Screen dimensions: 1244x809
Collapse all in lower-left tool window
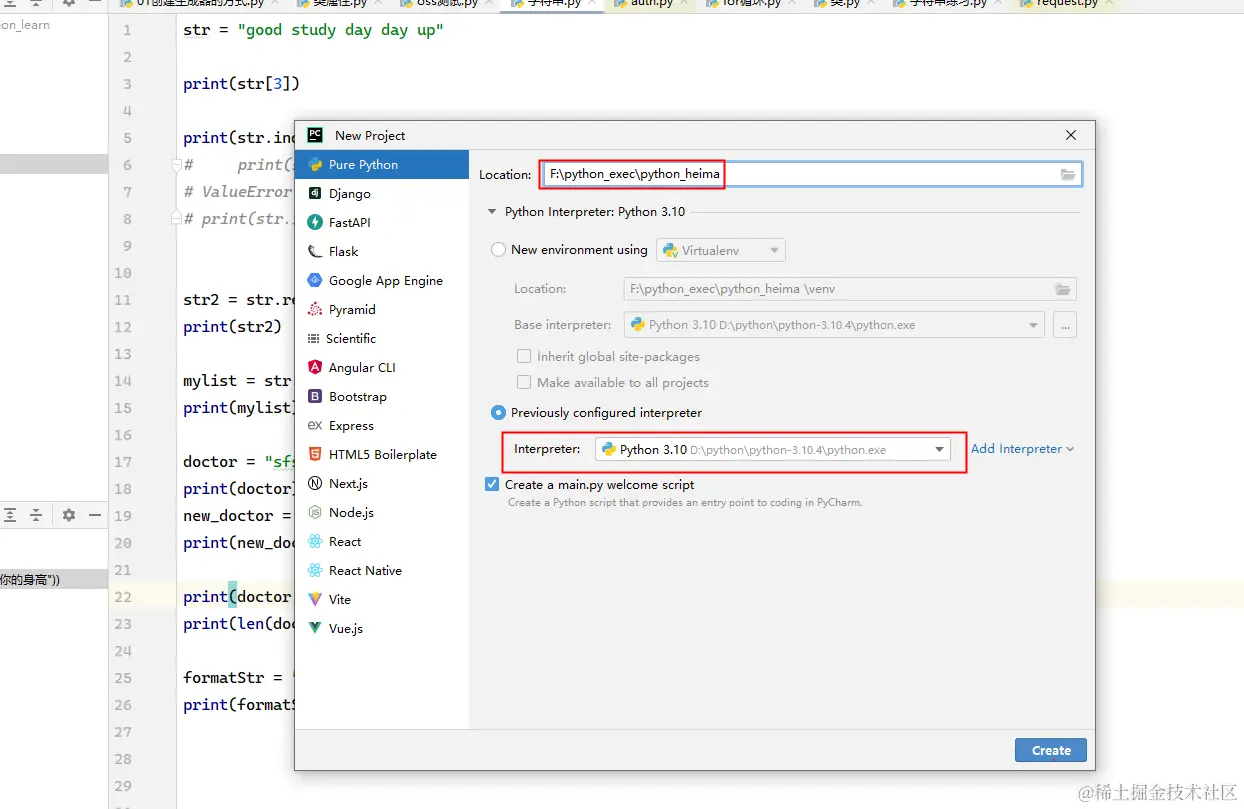click(x=36, y=515)
